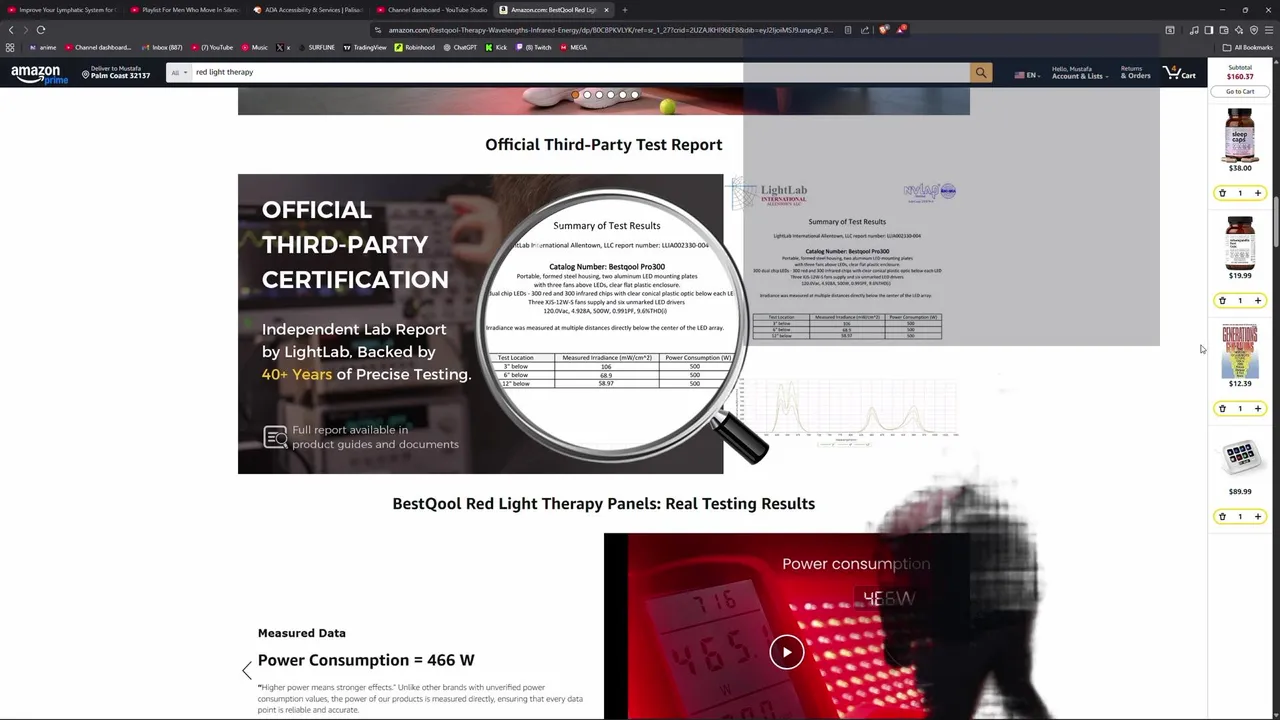
Task: Click the browser back arrow
Action: point(11,30)
